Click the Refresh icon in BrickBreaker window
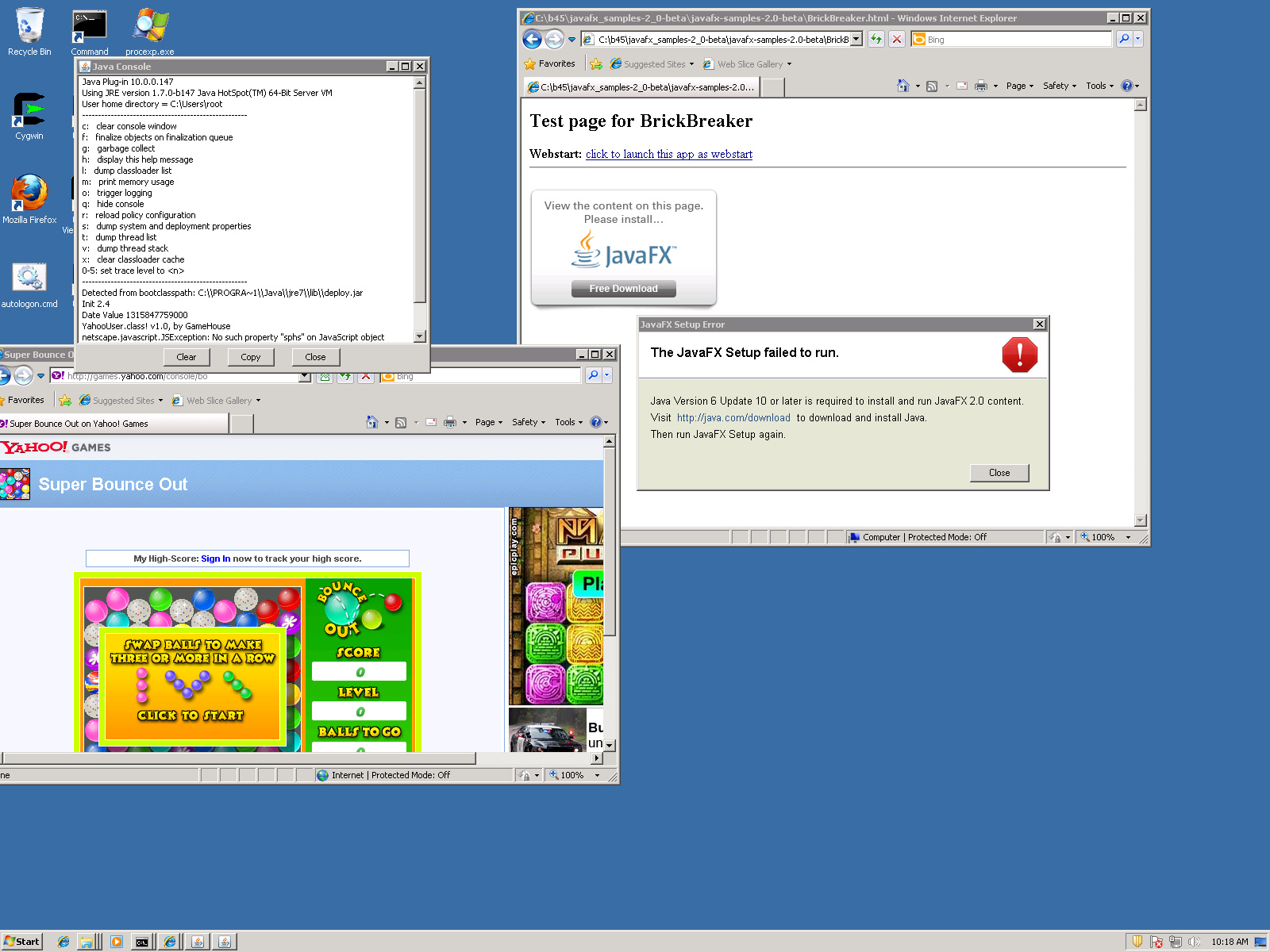This screenshot has height=952, width=1270. (876, 39)
